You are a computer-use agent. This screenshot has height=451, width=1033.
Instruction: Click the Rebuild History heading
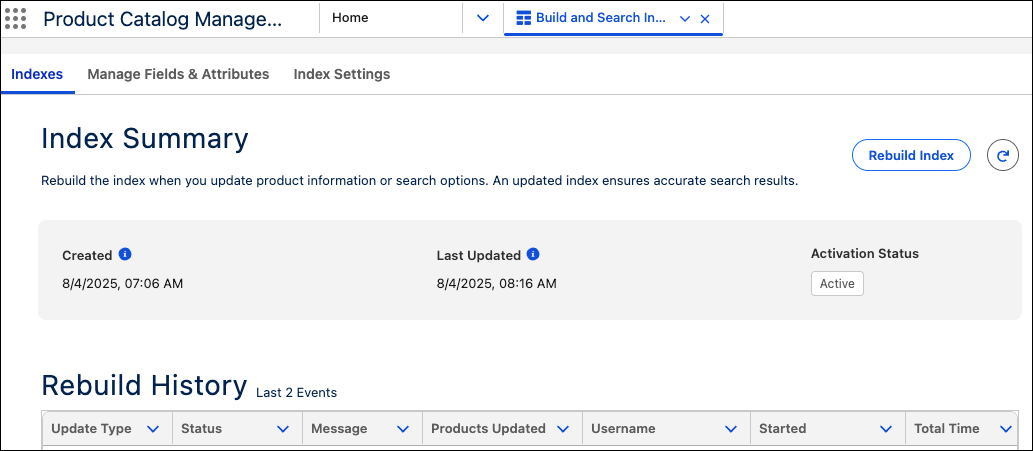(x=144, y=385)
